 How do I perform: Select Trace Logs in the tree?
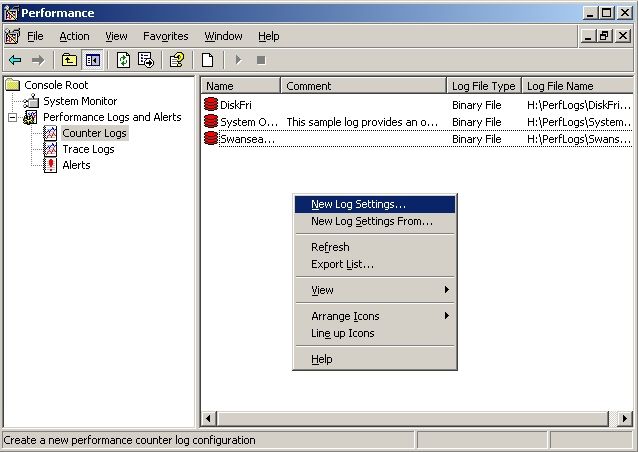point(88,149)
